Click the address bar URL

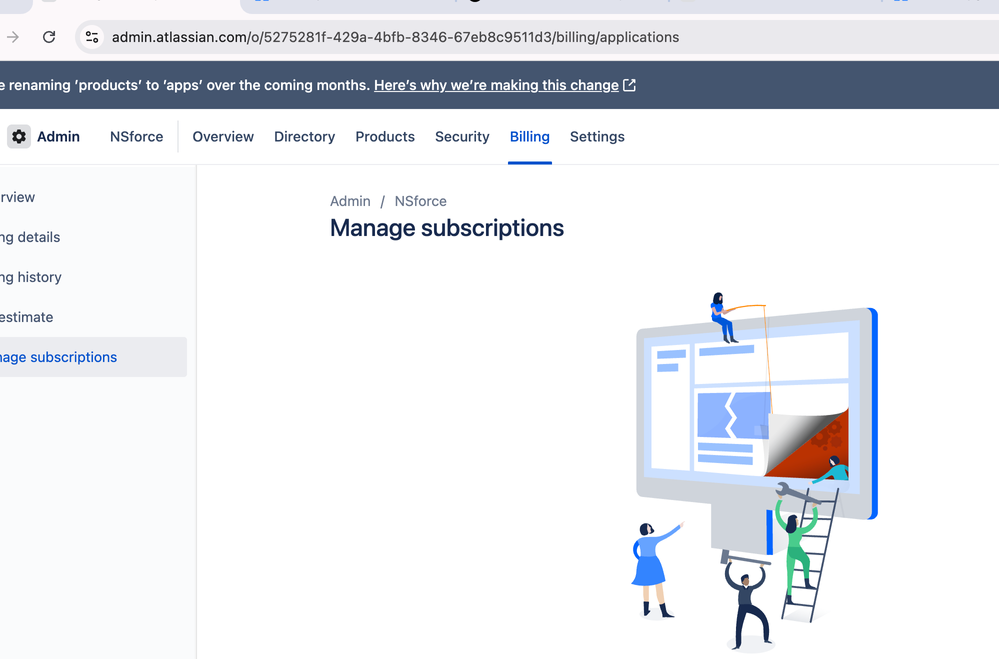coord(395,37)
